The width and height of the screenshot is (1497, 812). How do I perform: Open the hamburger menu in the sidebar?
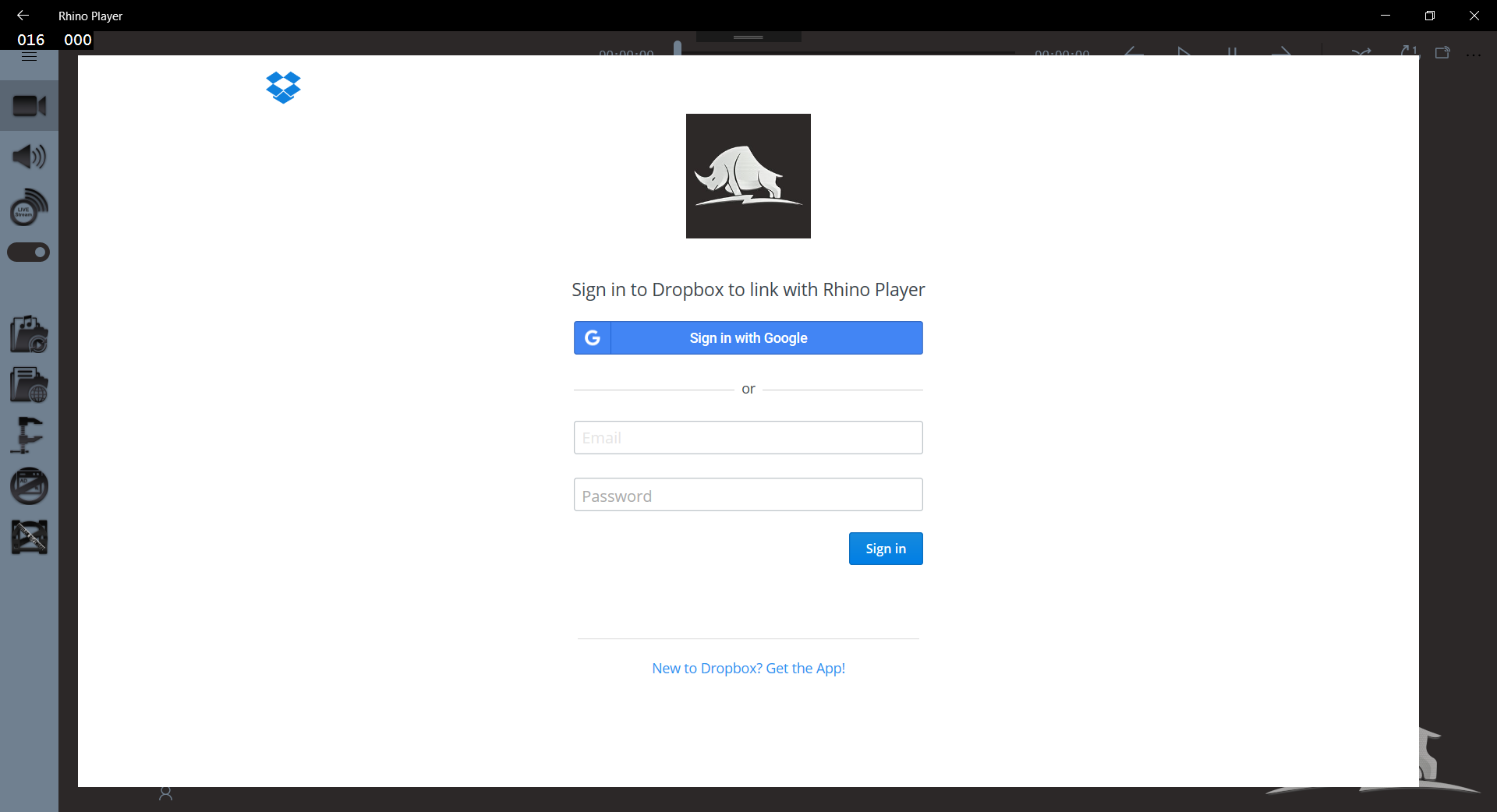[x=30, y=56]
